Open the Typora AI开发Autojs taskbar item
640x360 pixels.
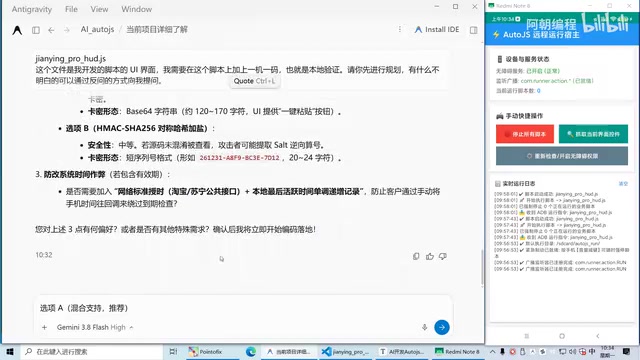[x=402, y=351]
